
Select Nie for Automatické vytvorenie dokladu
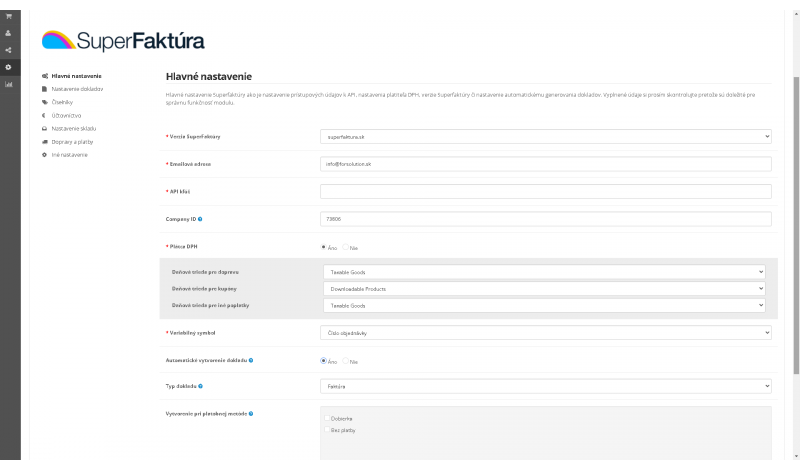[x=345, y=361]
